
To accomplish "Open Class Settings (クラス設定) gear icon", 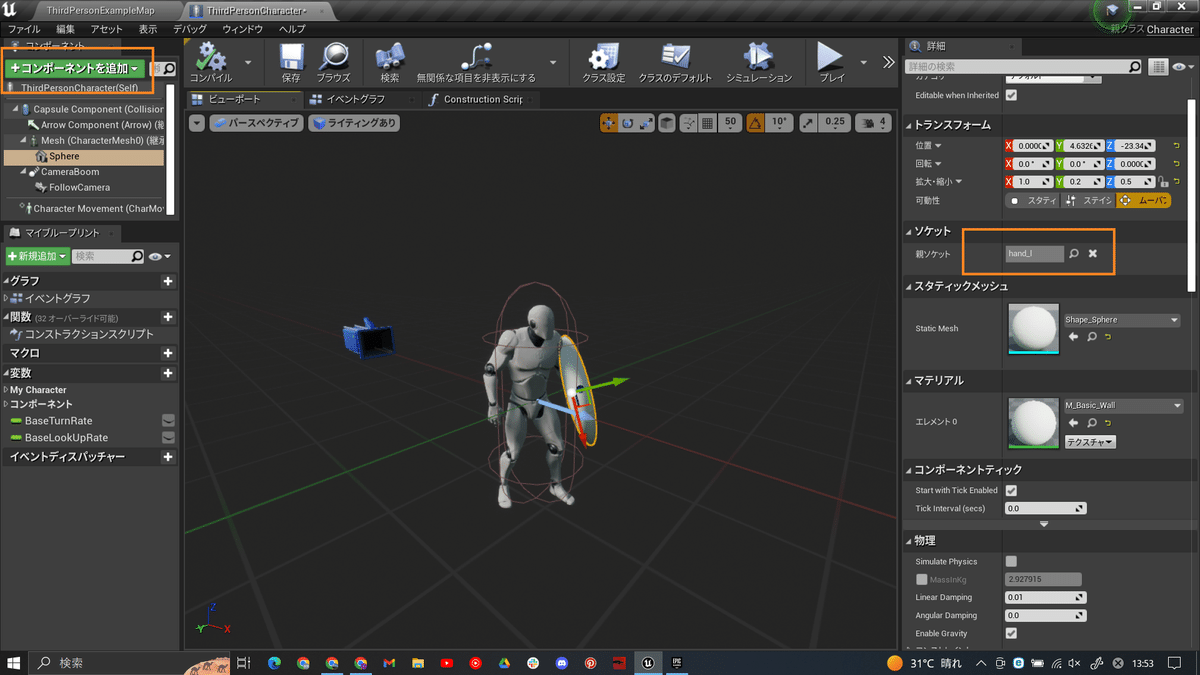I will click(603, 56).
